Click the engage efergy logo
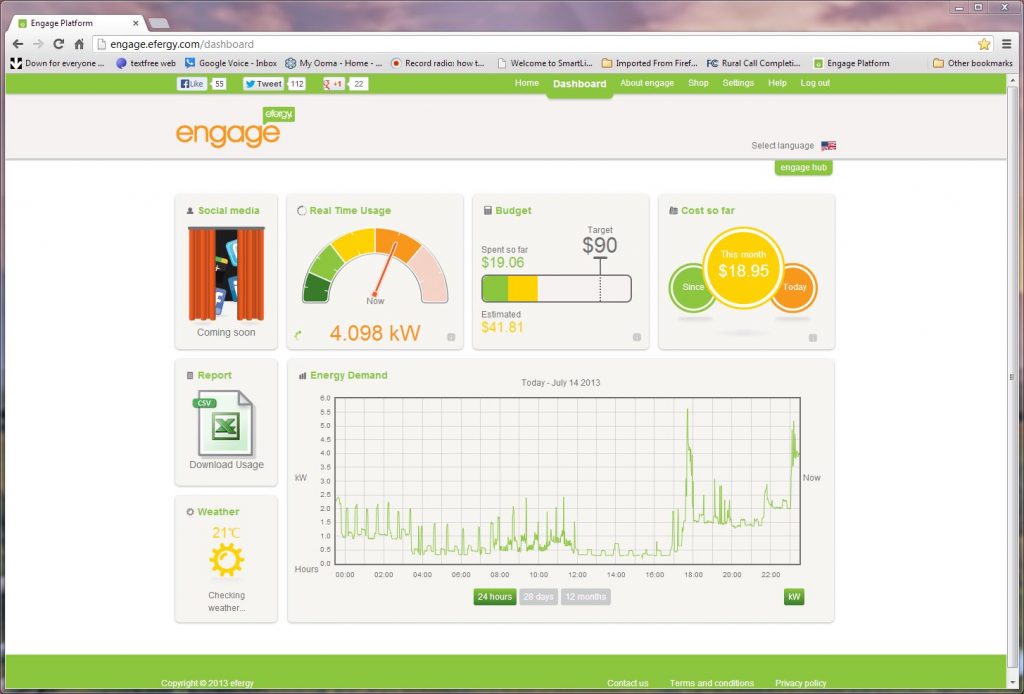The height and width of the screenshot is (694, 1024). pyautogui.click(x=235, y=127)
